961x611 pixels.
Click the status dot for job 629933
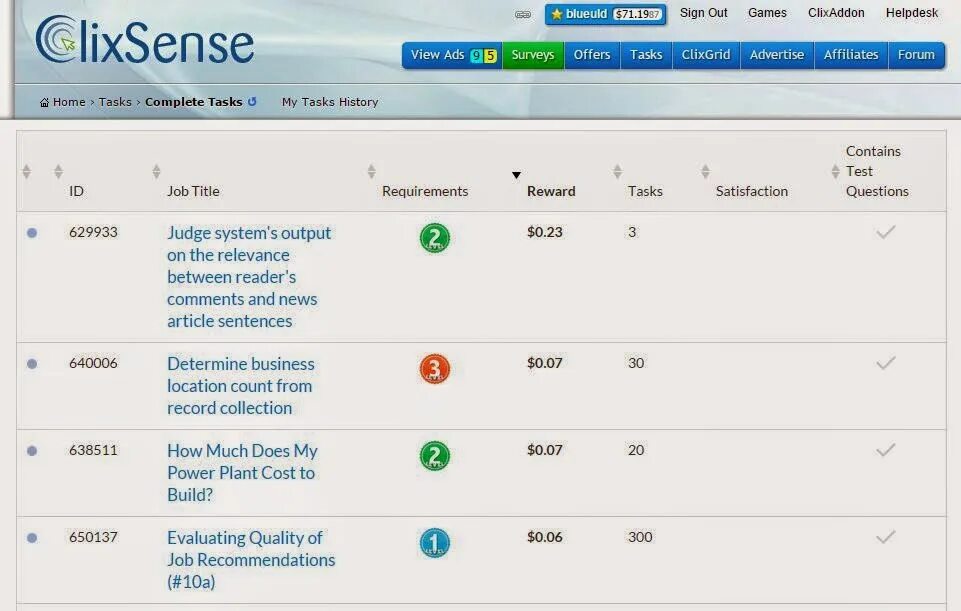click(x=32, y=233)
